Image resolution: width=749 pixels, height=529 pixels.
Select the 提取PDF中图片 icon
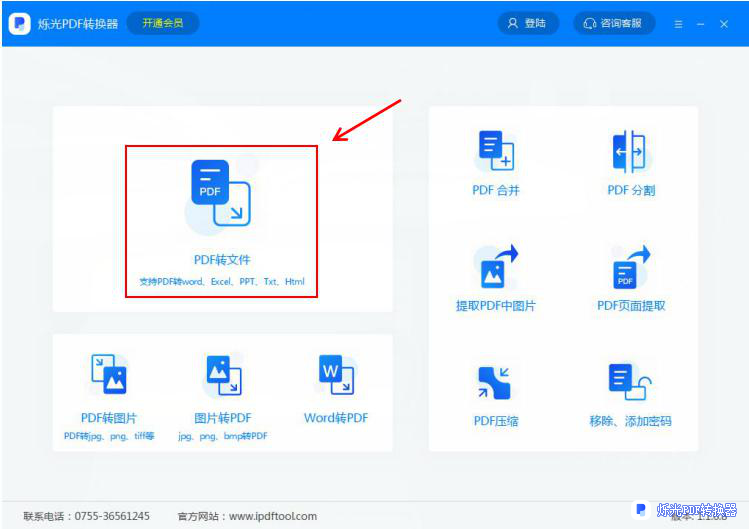click(x=496, y=267)
